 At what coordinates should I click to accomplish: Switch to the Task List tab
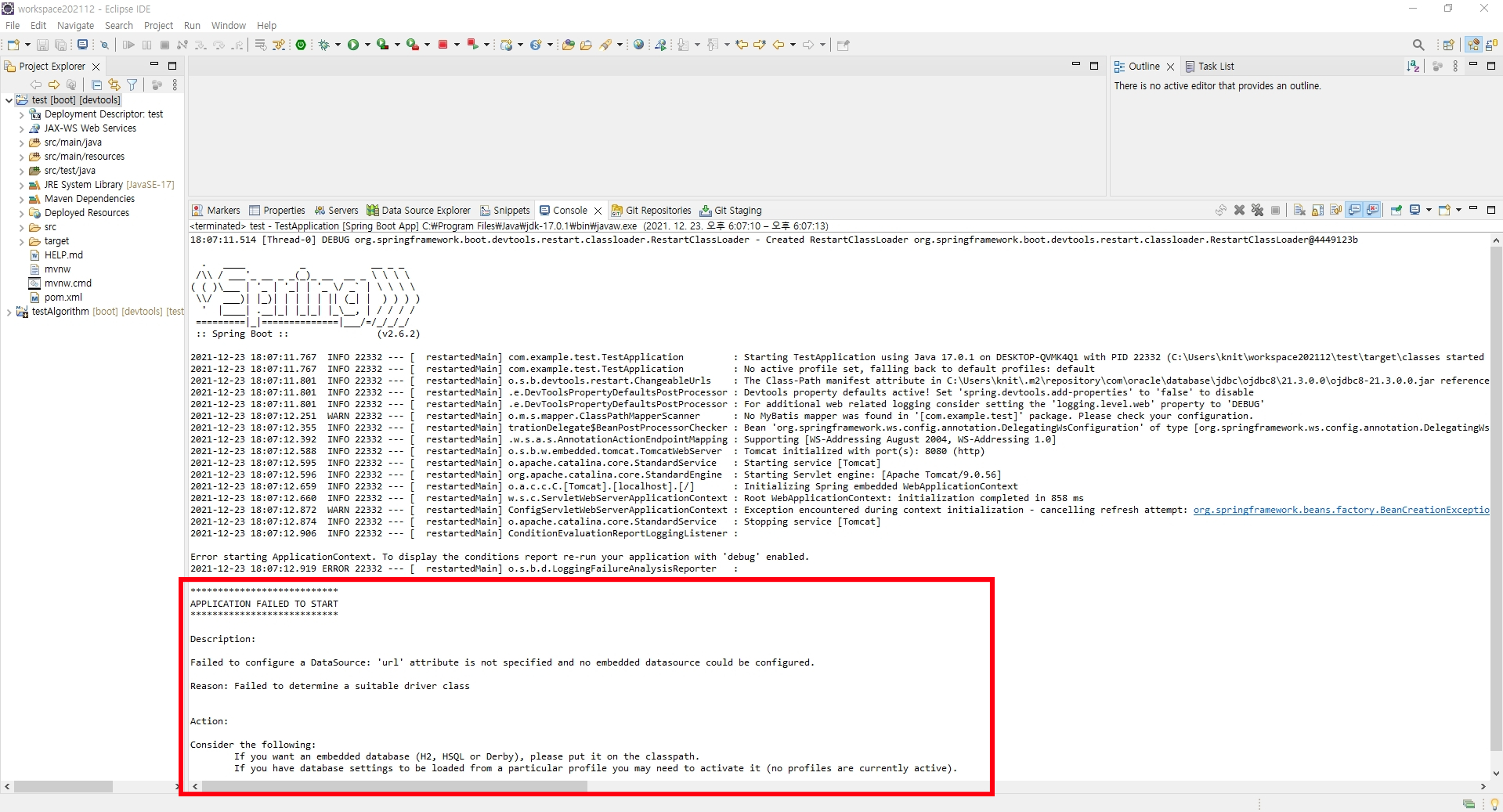[1209, 66]
